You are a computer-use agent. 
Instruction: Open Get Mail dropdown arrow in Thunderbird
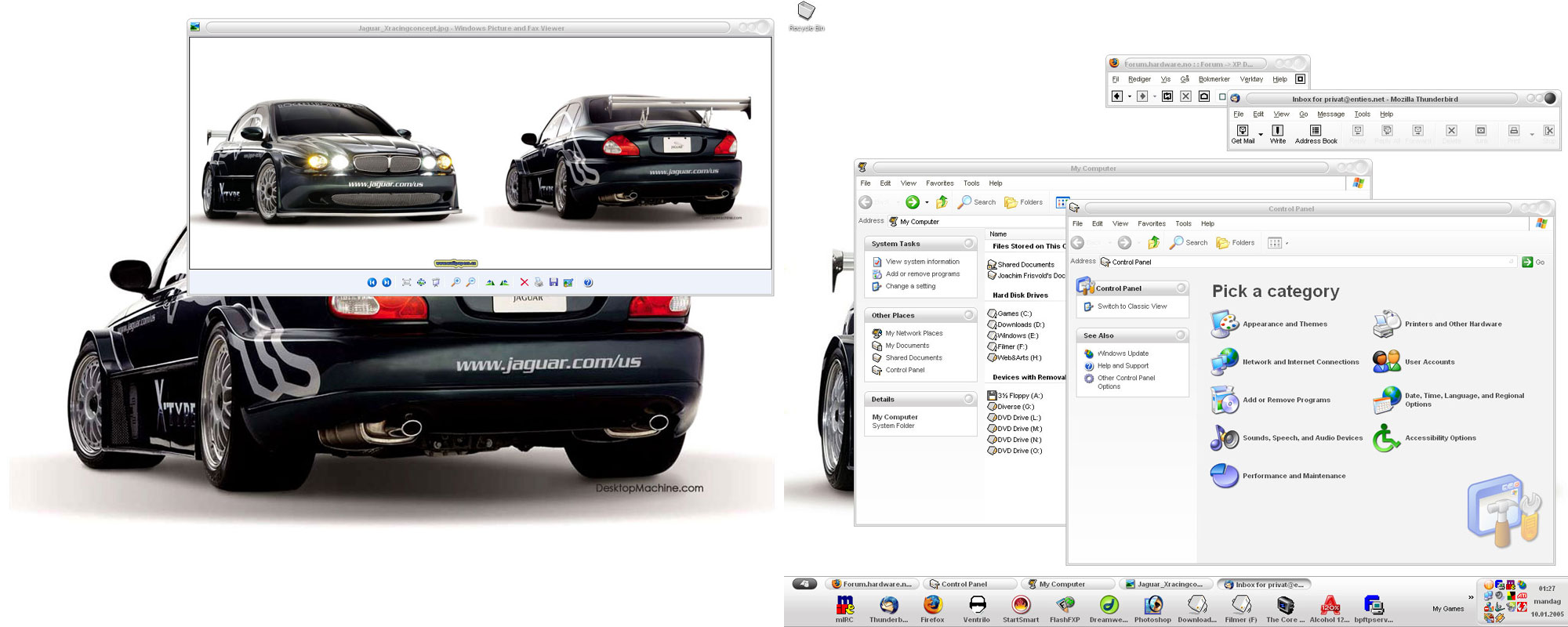coord(1261,135)
